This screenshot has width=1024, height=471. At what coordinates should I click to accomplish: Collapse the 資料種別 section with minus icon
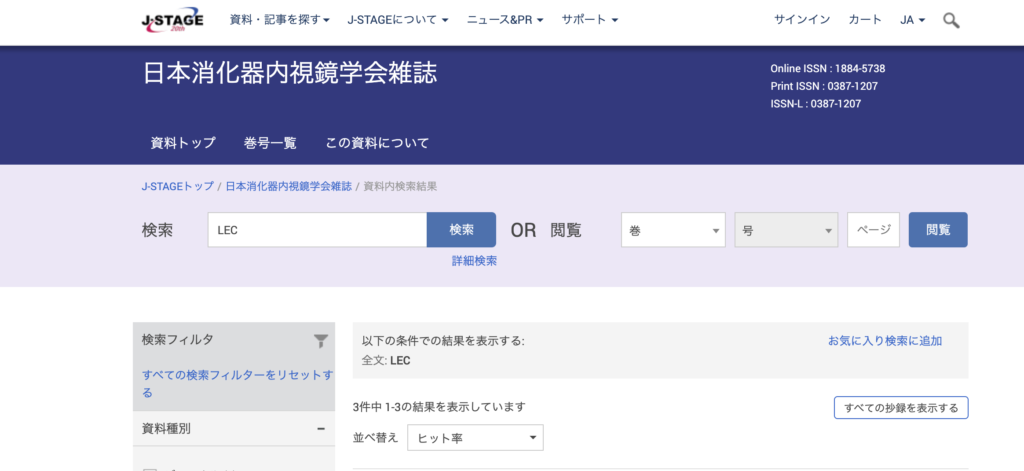click(321, 429)
